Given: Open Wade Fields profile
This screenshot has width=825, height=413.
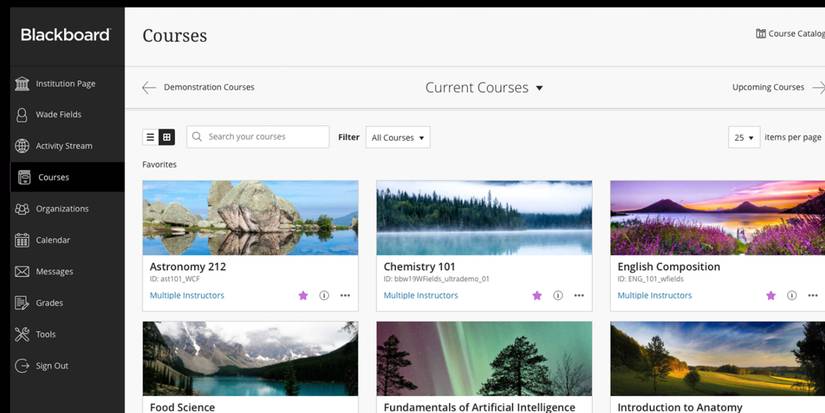Looking at the screenshot, I should 58,115.
